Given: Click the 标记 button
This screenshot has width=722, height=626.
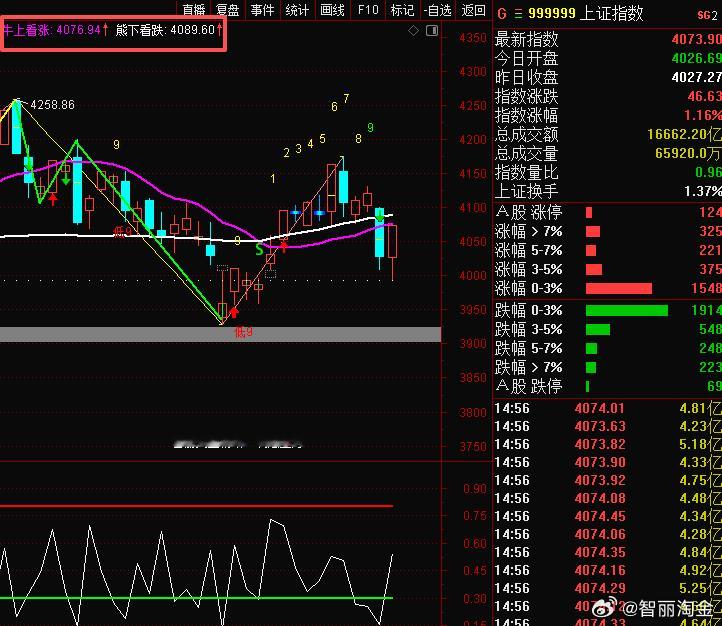Looking at the screenshot, I should click(402, 10).
